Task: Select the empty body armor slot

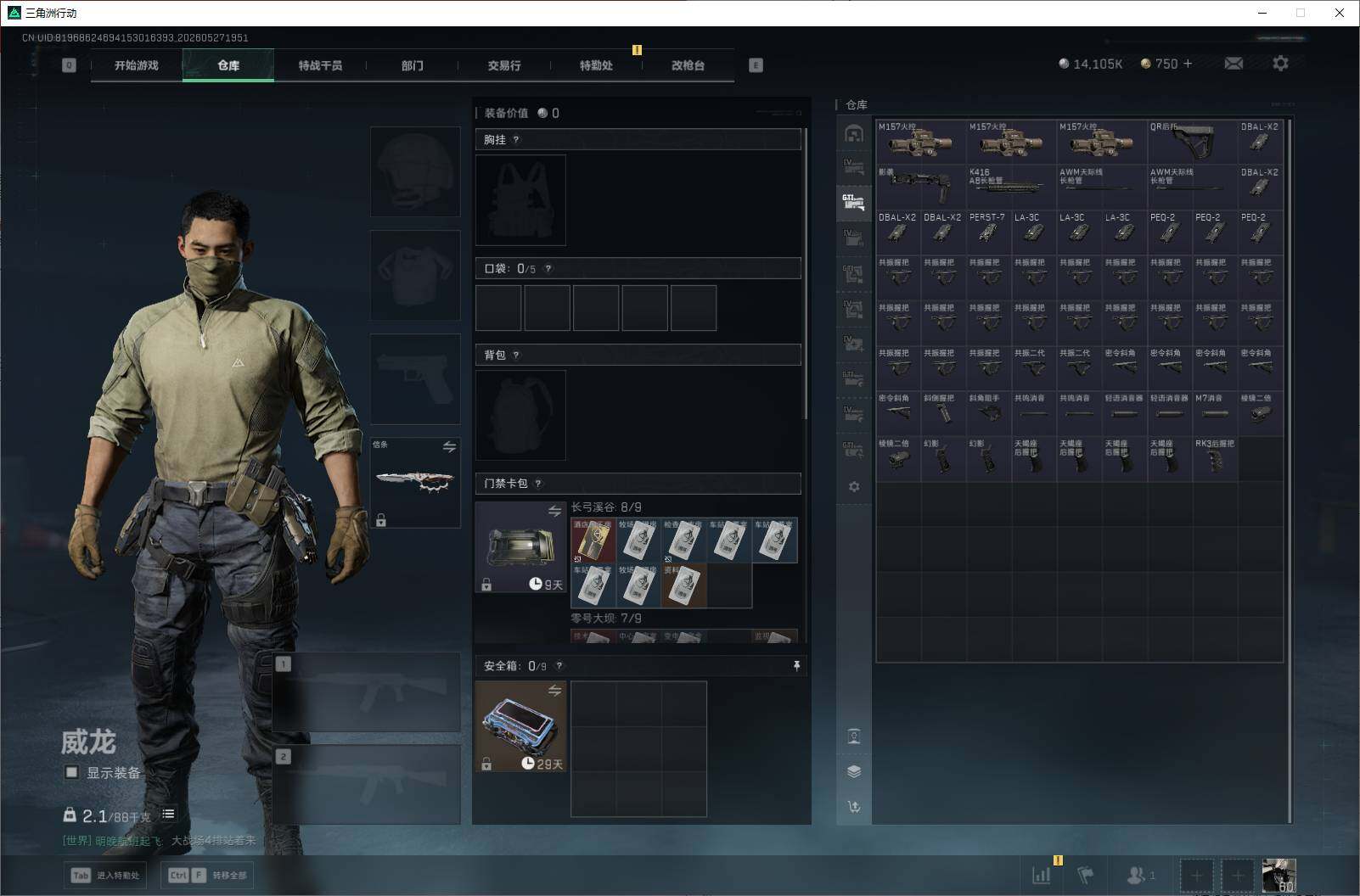Action: coord(415,275)
